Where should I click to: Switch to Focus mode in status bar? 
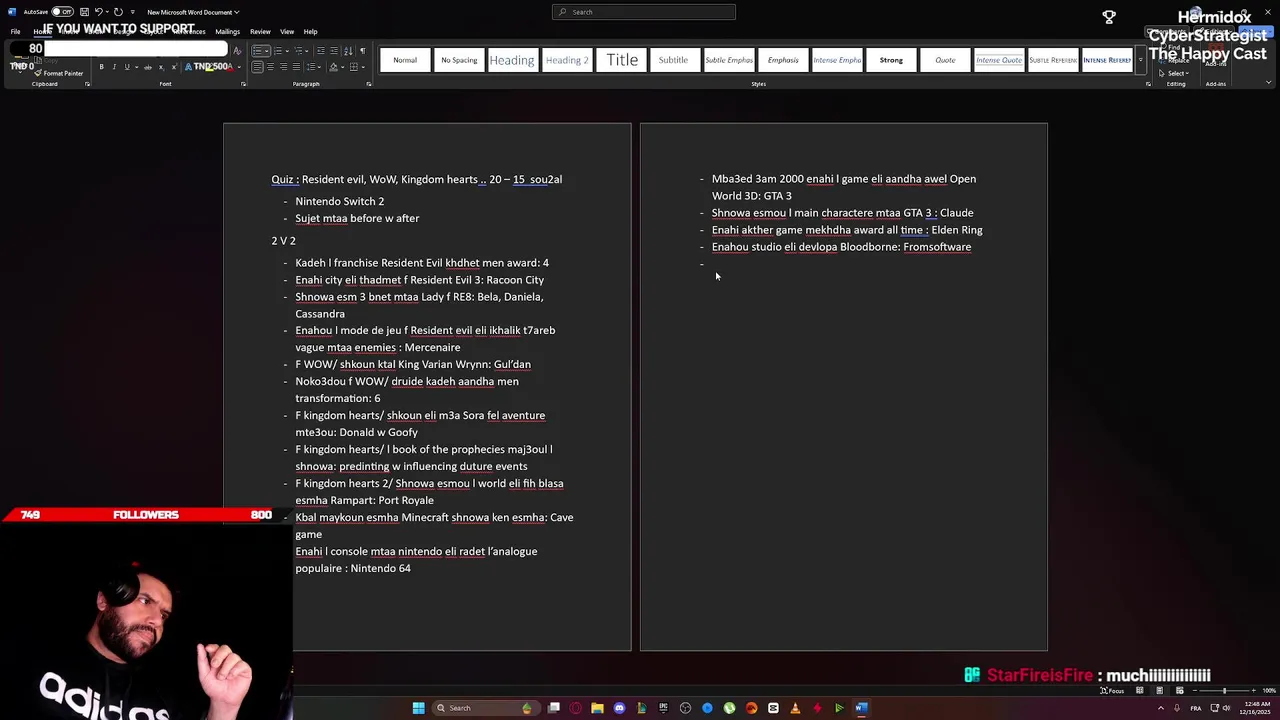tap(1112, 691)
